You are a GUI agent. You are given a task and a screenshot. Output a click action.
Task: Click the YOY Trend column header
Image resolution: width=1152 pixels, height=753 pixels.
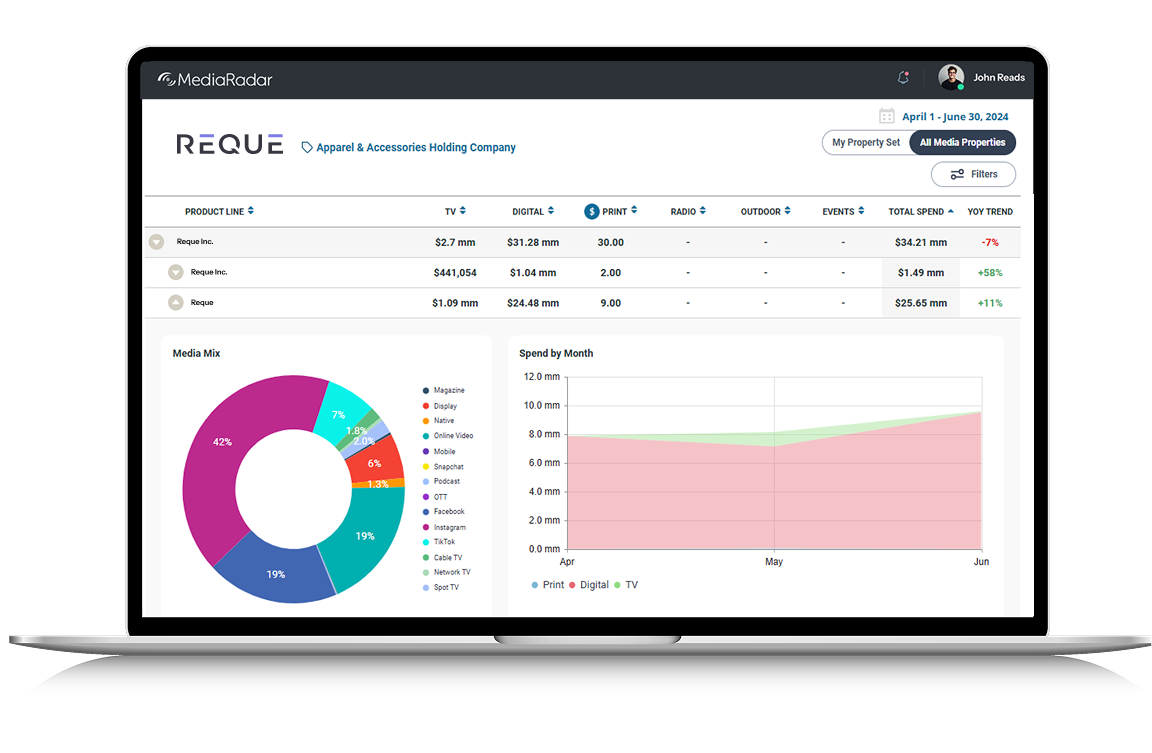coord(990,212)
